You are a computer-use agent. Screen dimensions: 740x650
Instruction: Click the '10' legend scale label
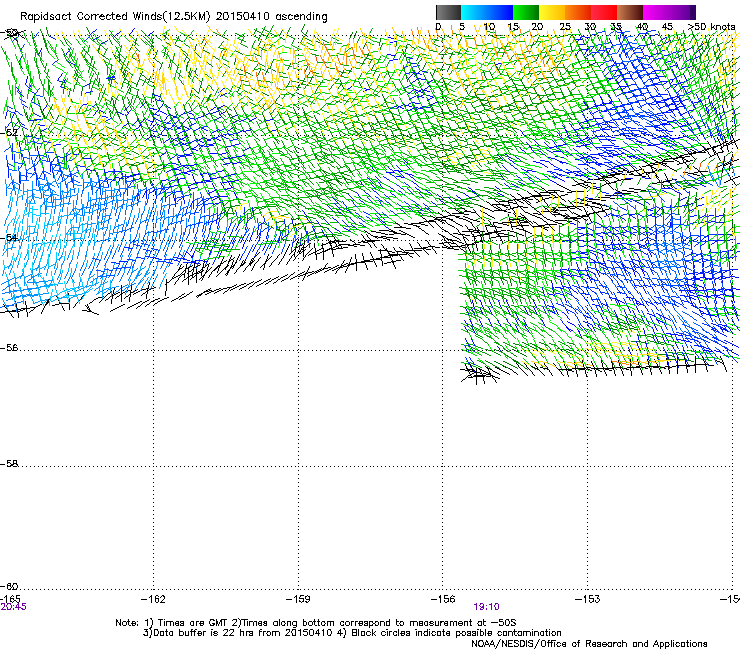489,27
